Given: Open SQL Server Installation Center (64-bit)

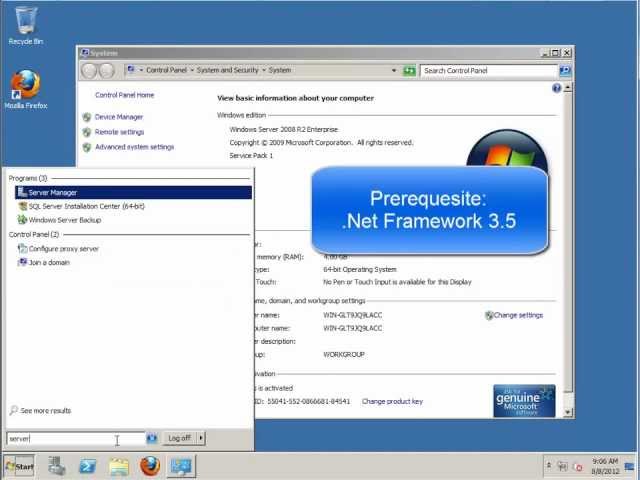Looking at the screenshot, I should coord(87,207).
